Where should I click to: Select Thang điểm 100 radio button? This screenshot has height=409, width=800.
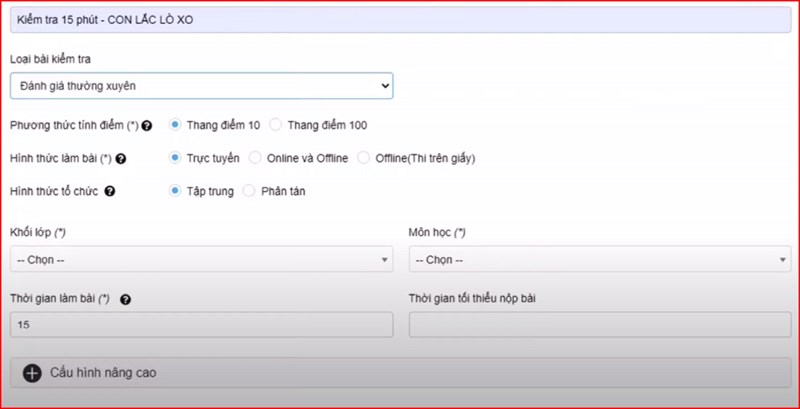[276, 125]
